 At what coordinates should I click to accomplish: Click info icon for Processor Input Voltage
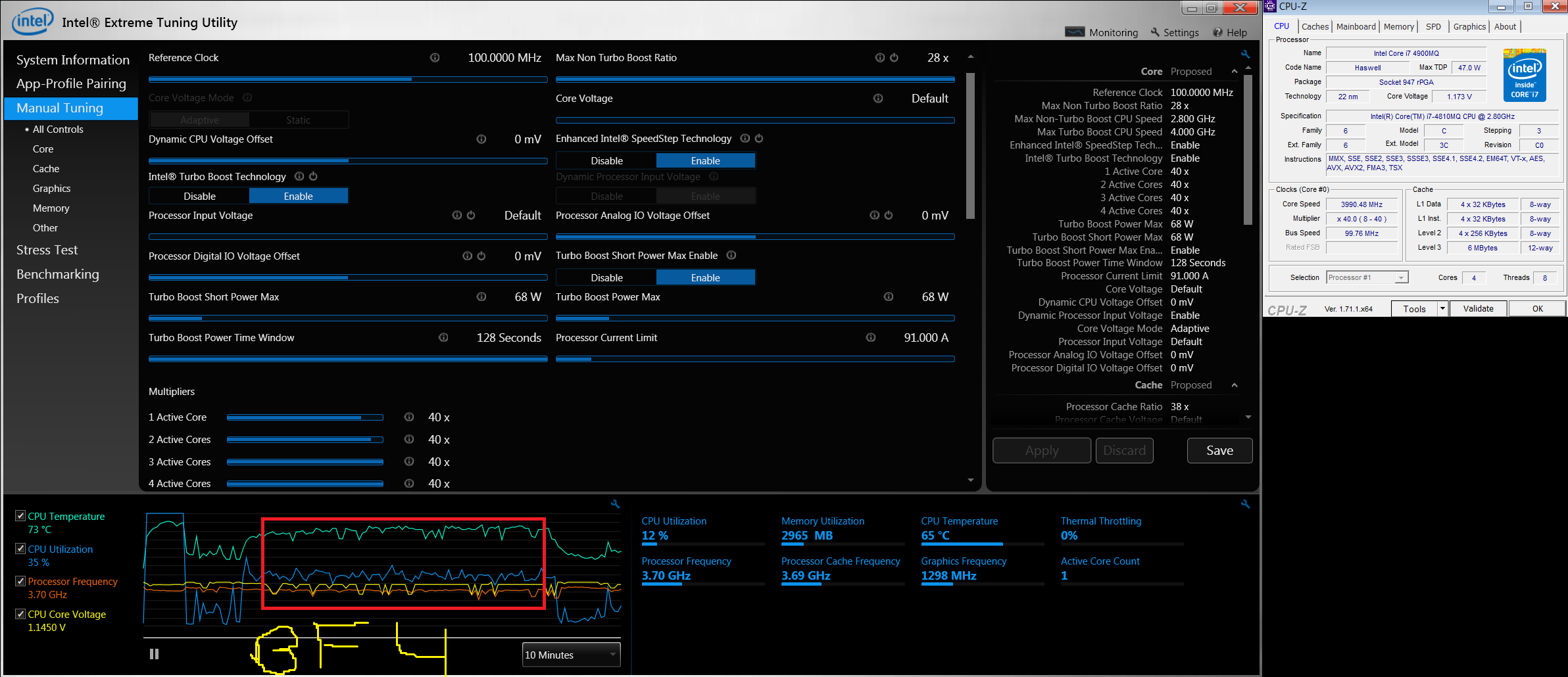(x=457, y=216)
